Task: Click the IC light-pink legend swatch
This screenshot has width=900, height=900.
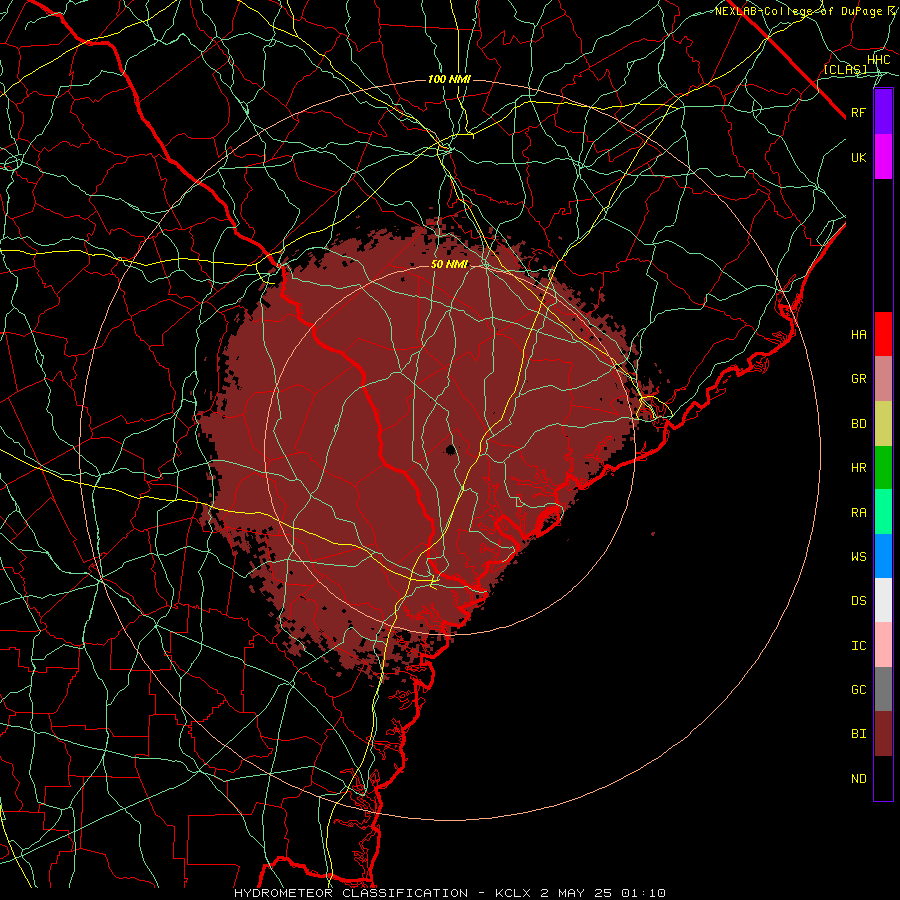Action: click(883, 645)
